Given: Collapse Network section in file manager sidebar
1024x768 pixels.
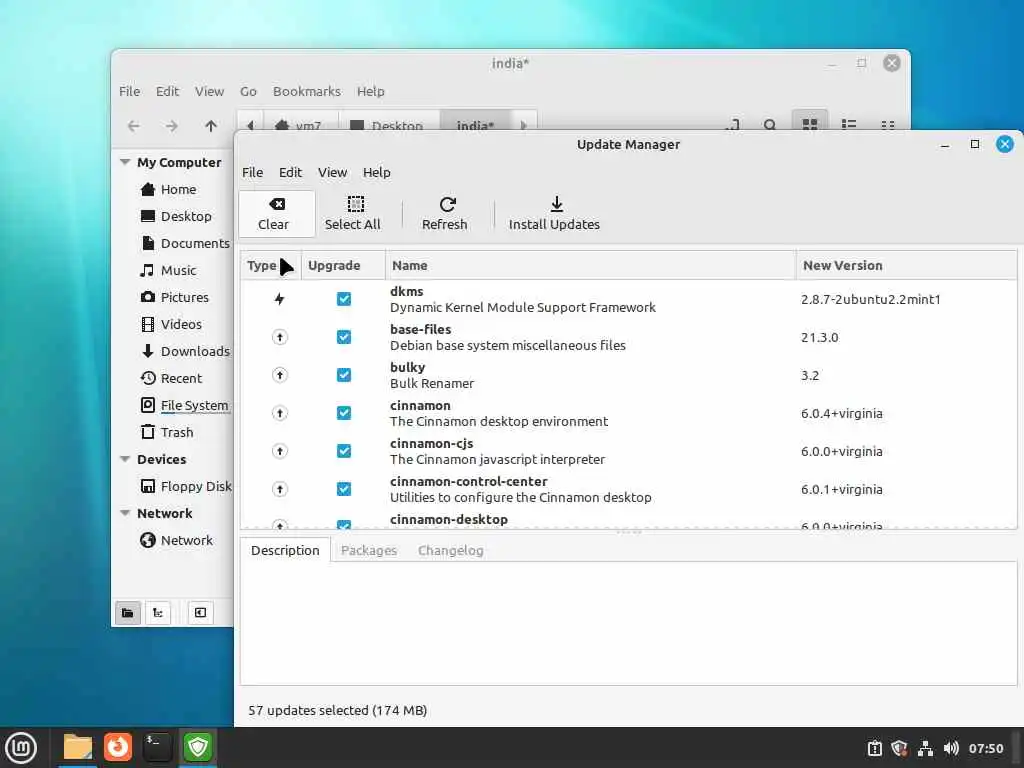Looking at the screenshot, I should (x=125, y=513).
